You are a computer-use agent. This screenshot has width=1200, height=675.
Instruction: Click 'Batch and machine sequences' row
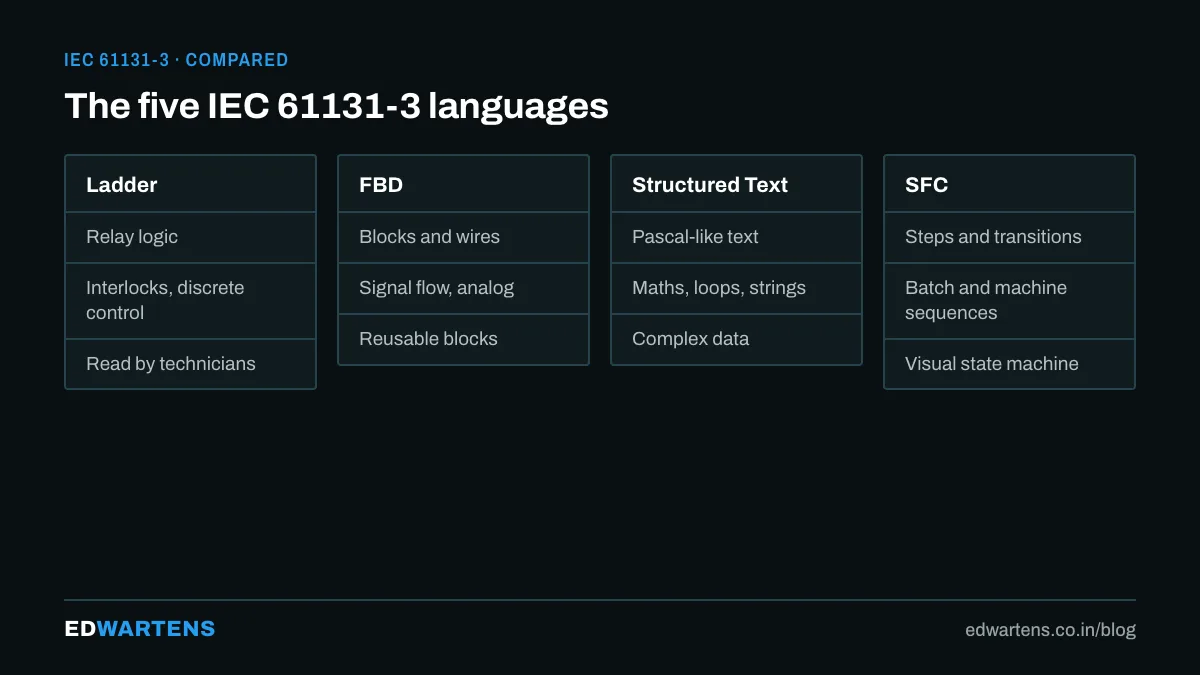pyautogui.click(x=1009, y=300)
